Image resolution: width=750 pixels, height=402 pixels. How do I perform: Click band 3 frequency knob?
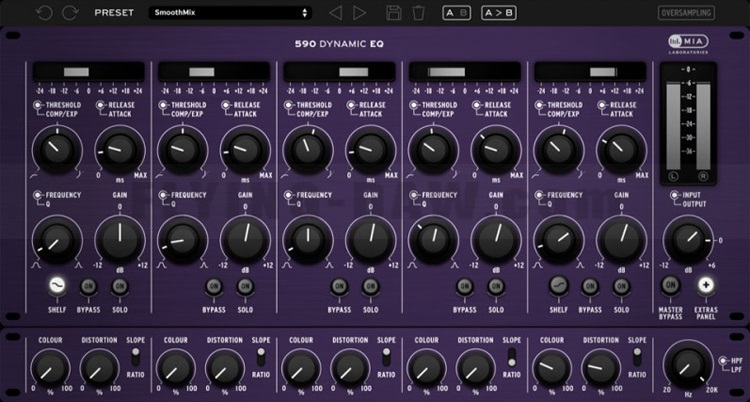point(308,239)
